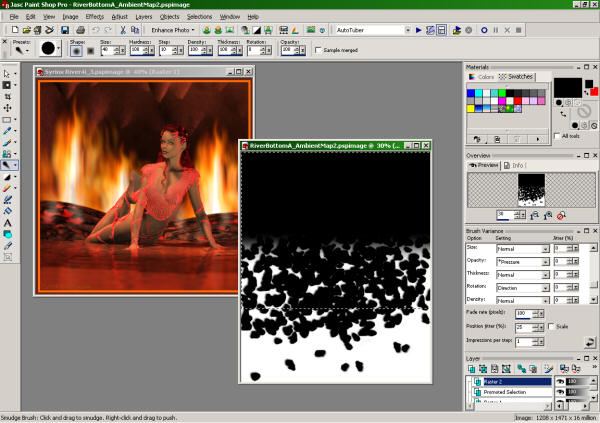The image size is (600, 423).
Task: Open the Opacity variance Pressure dropdown
Action: (545, 262)
